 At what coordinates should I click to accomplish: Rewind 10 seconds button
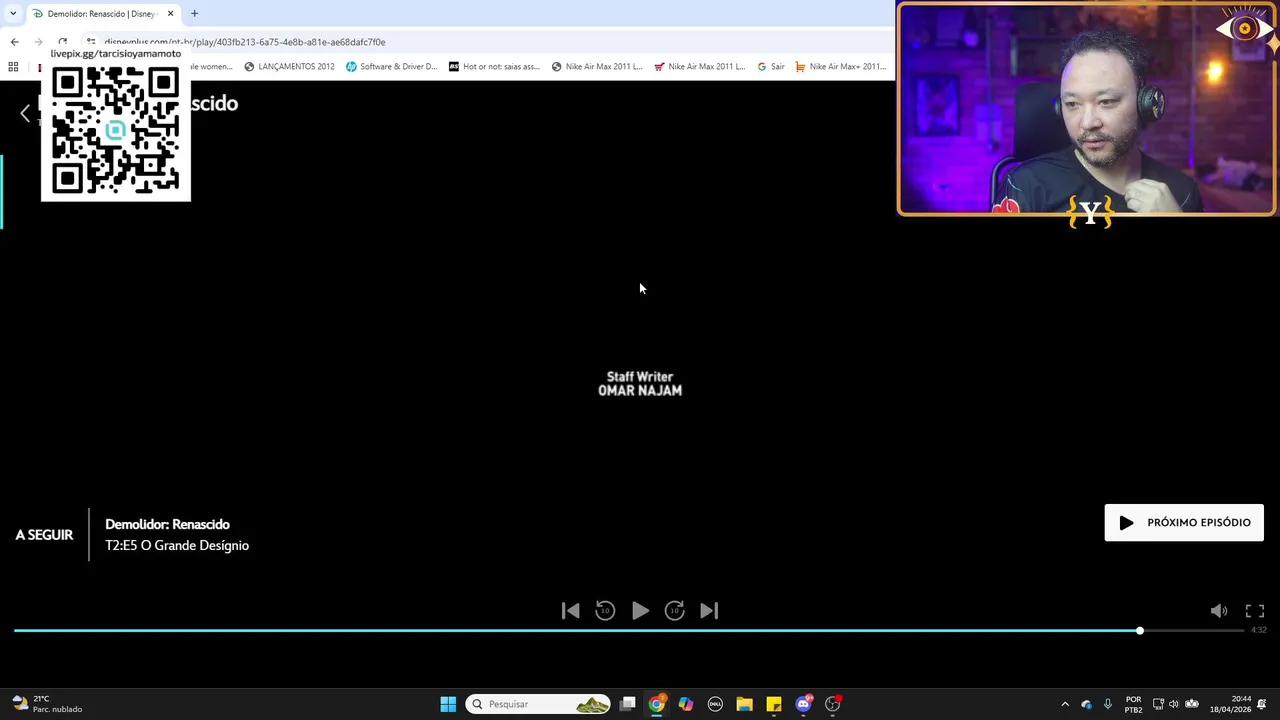[605, 610]
